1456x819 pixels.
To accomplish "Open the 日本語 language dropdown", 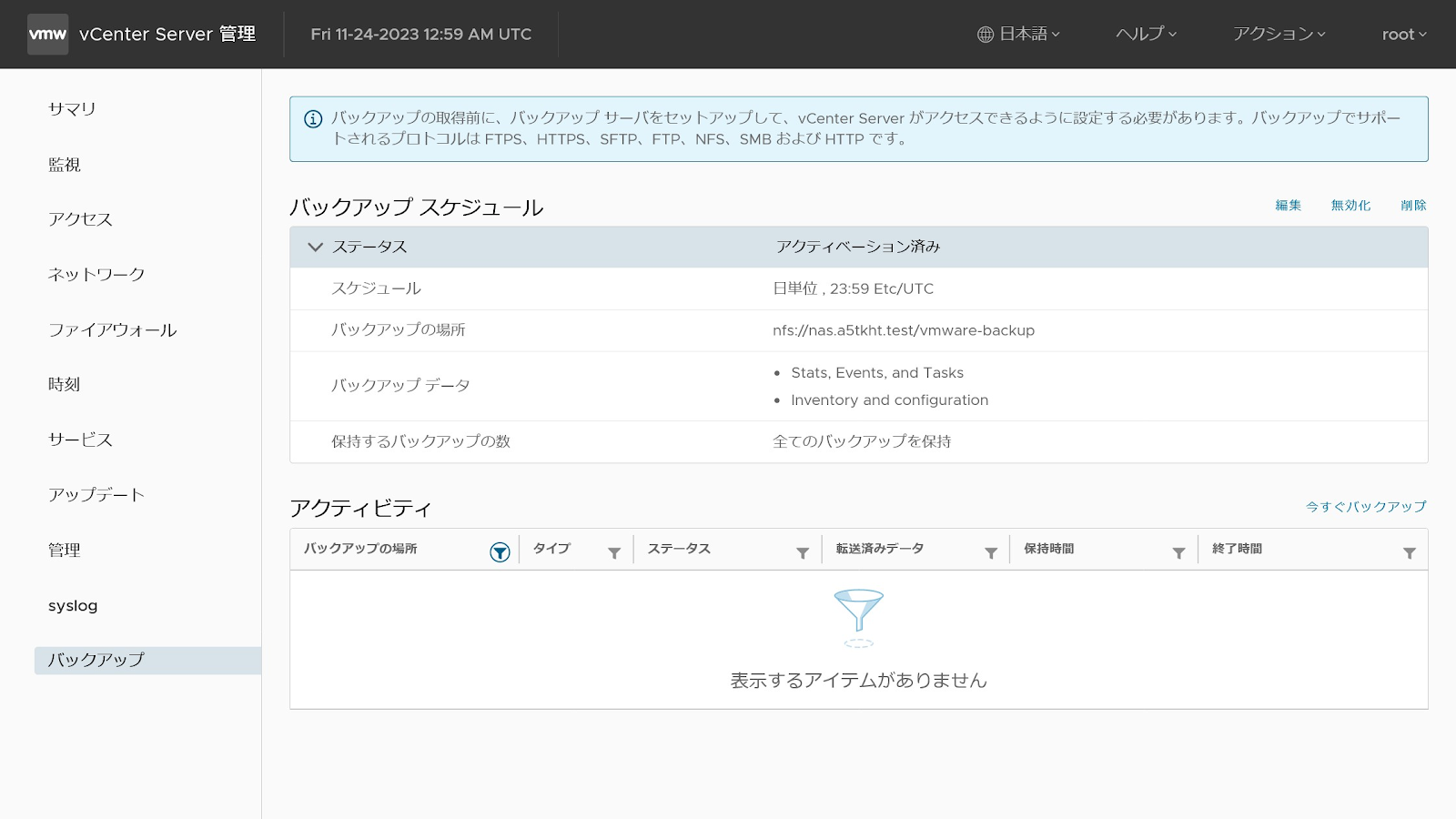I will coord(1019,35).
